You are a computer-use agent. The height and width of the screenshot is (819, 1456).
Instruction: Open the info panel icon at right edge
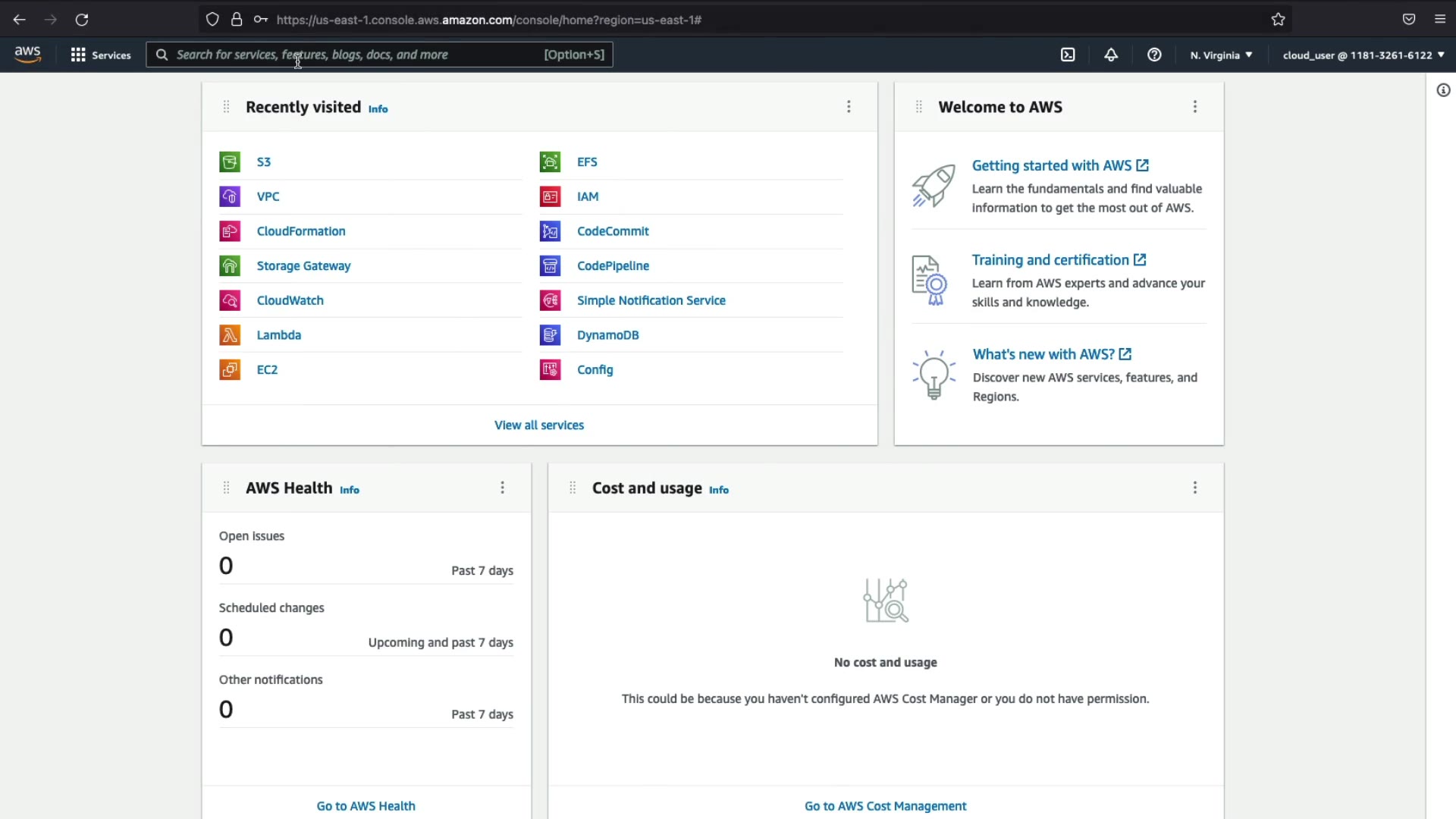[1443, 90]
